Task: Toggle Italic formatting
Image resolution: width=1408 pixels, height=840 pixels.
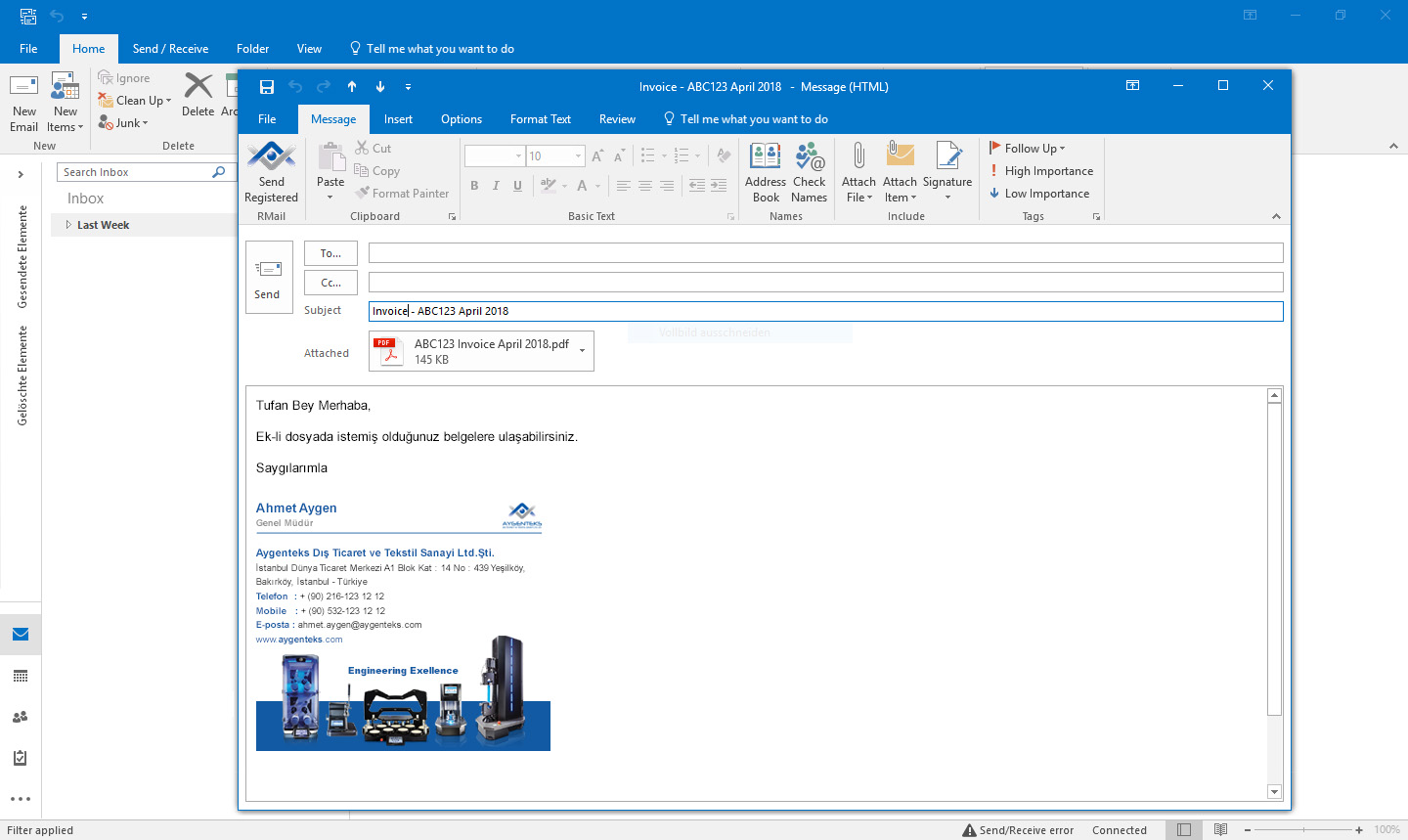Action: (x=497, y=186)
